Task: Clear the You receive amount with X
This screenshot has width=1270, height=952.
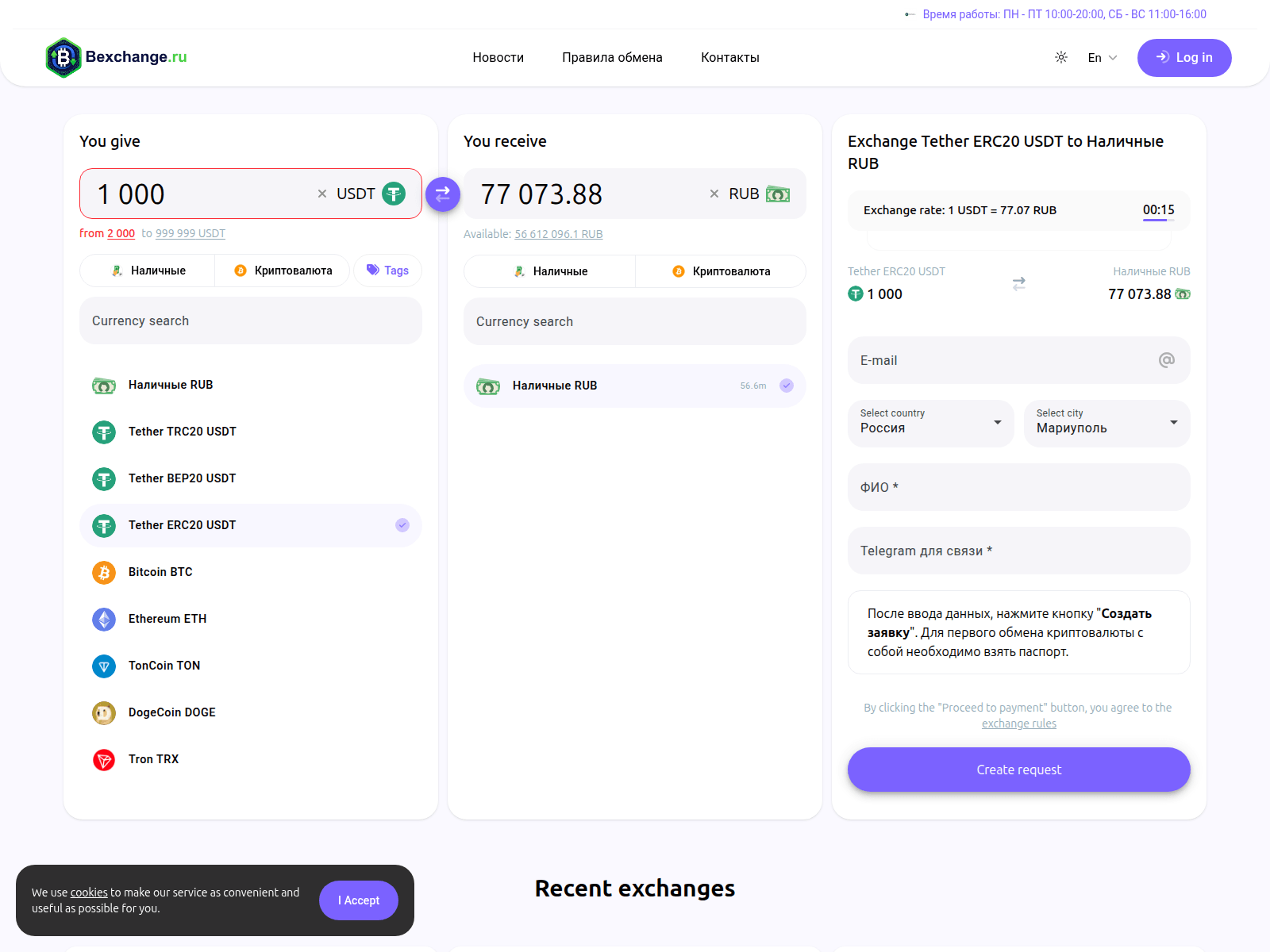Action: tap(714, 194)
